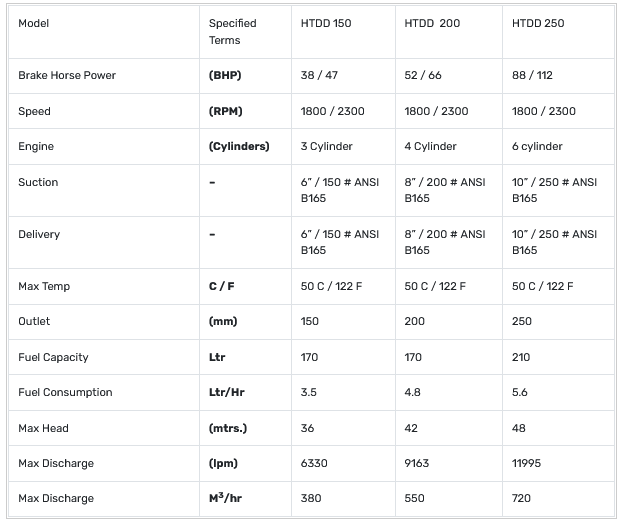Click the Specified Terms header cell

click(232, 31)
